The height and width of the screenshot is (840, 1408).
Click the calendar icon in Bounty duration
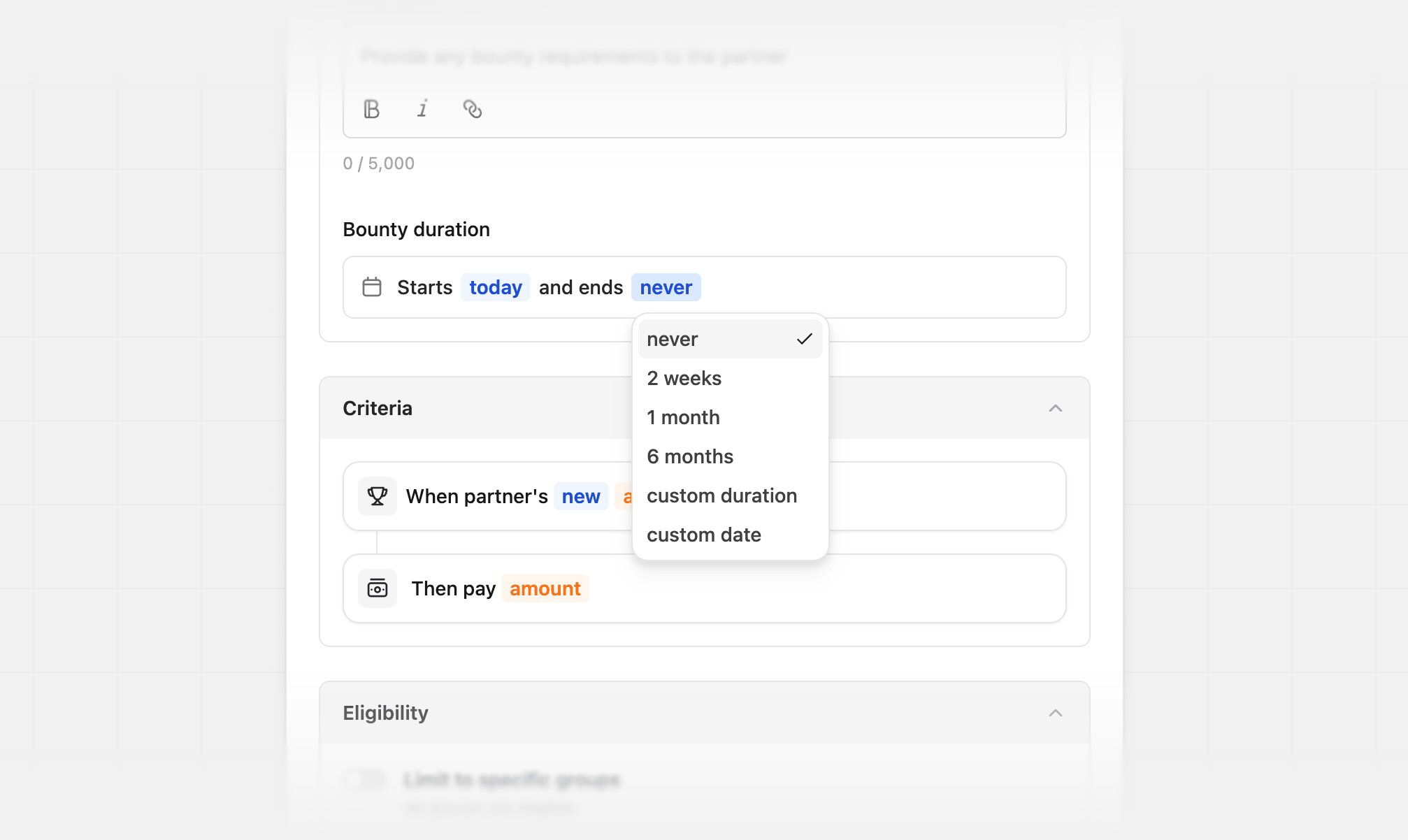point(372,287)
